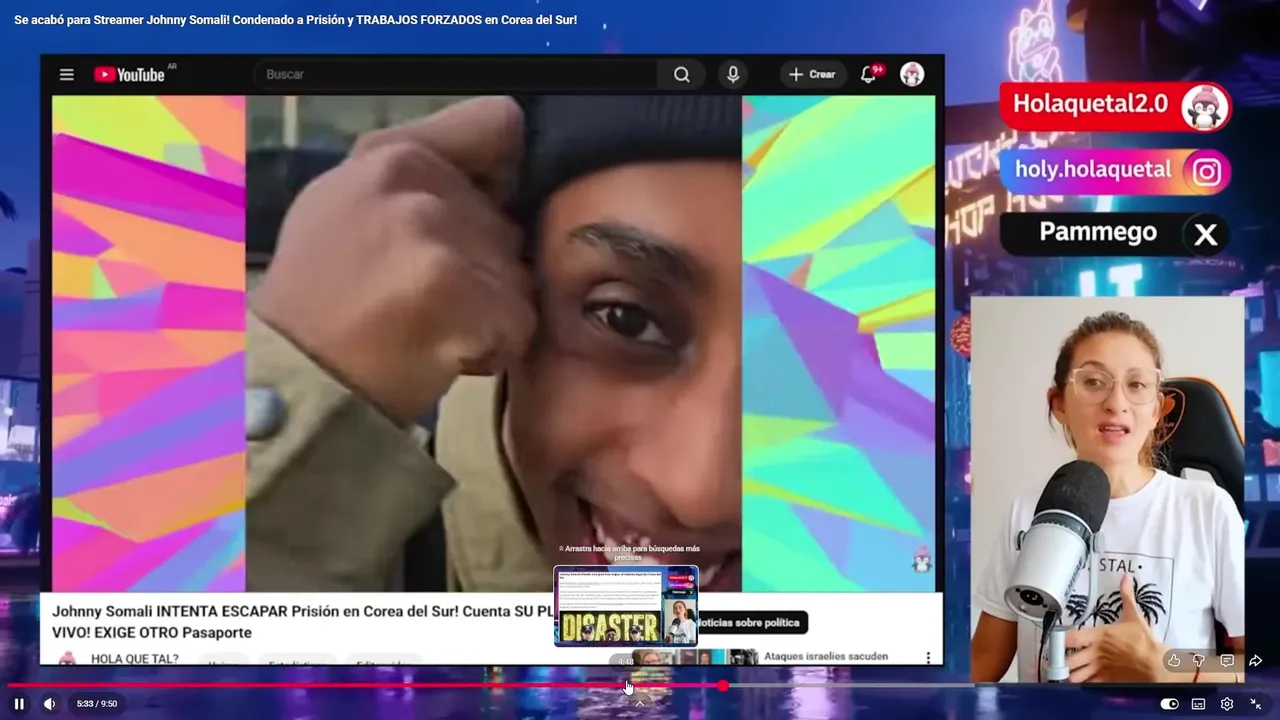Click the 'HOLA QUE TAL?' channel name

point(135,658)
